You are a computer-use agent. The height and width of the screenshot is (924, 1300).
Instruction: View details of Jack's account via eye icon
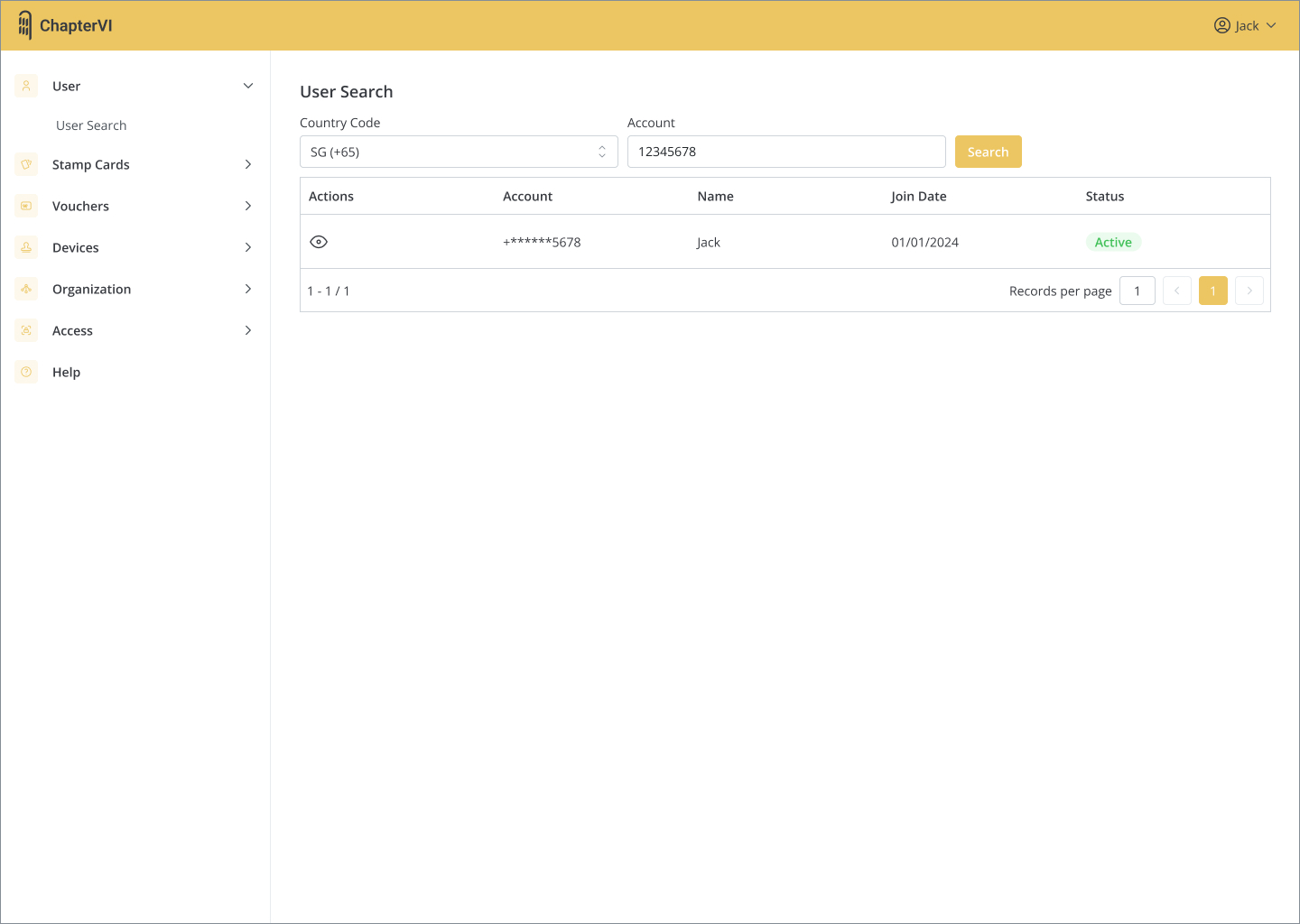tap(319, 242)
